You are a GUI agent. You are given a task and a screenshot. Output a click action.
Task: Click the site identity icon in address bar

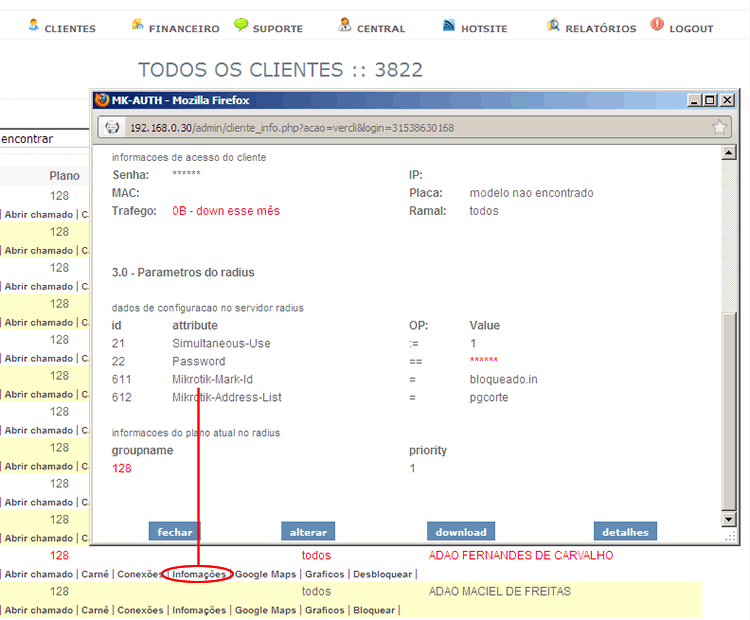[x=112, y=127]
